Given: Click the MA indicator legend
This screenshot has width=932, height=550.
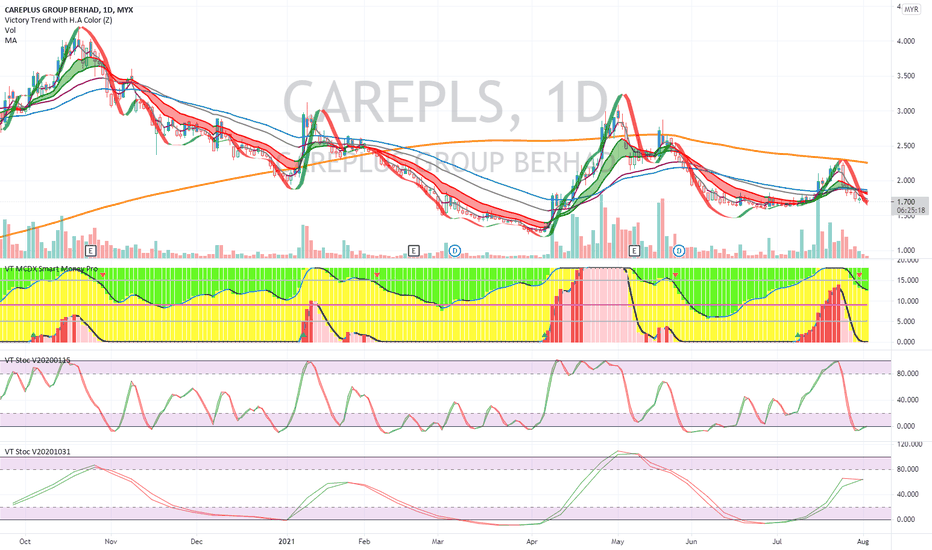Looking at the screenshot, I should coord(11,40).
